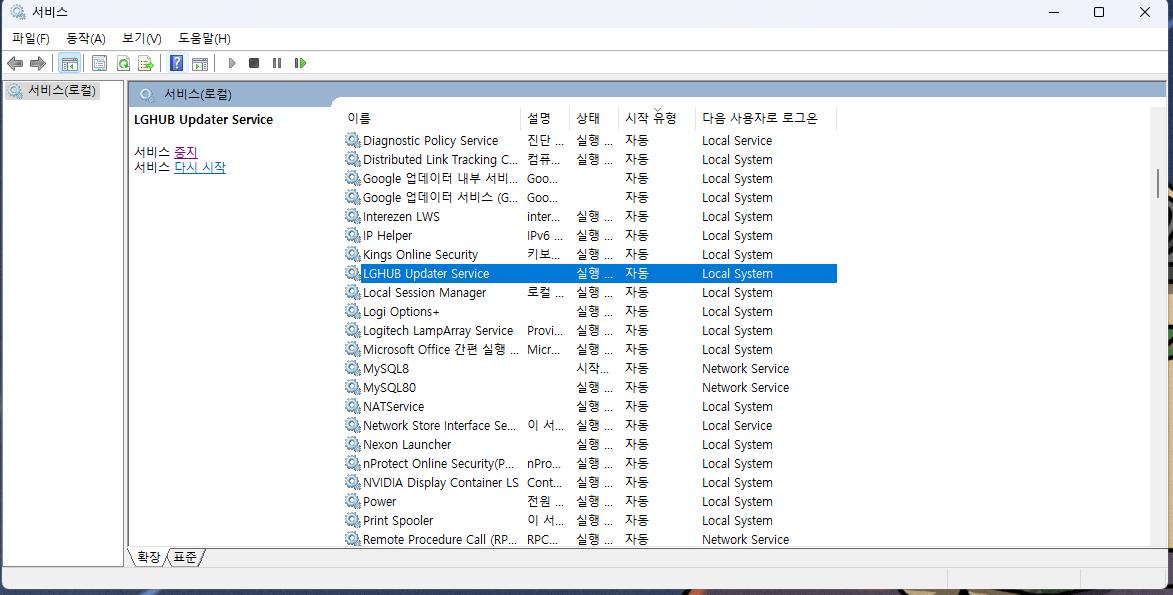The width and height of the screenshot is (1173, 595).
Task: Open the 동작(A) menu
Action: click(x=86, y=38)
